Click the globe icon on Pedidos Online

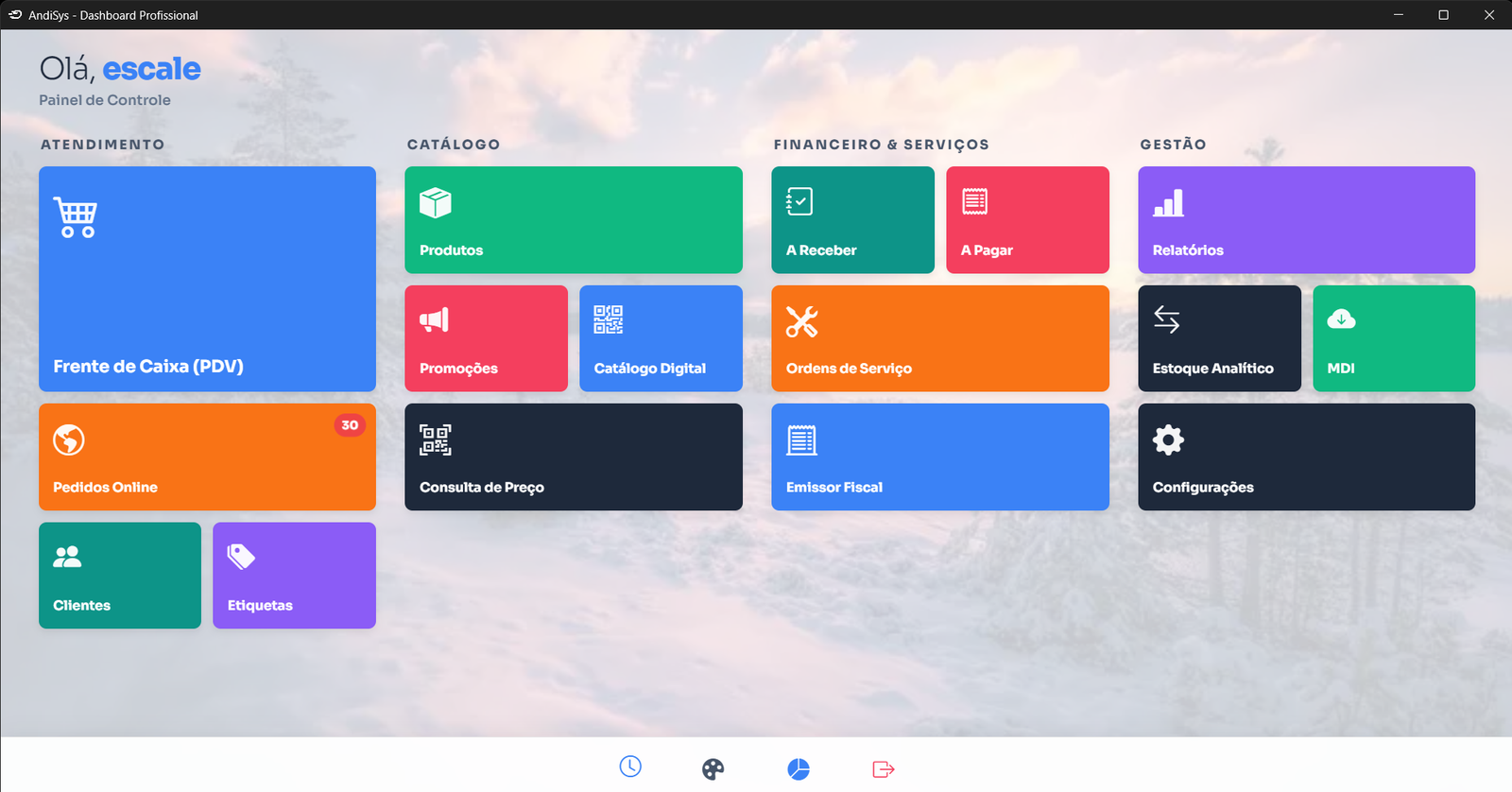[x=69, y=439]
